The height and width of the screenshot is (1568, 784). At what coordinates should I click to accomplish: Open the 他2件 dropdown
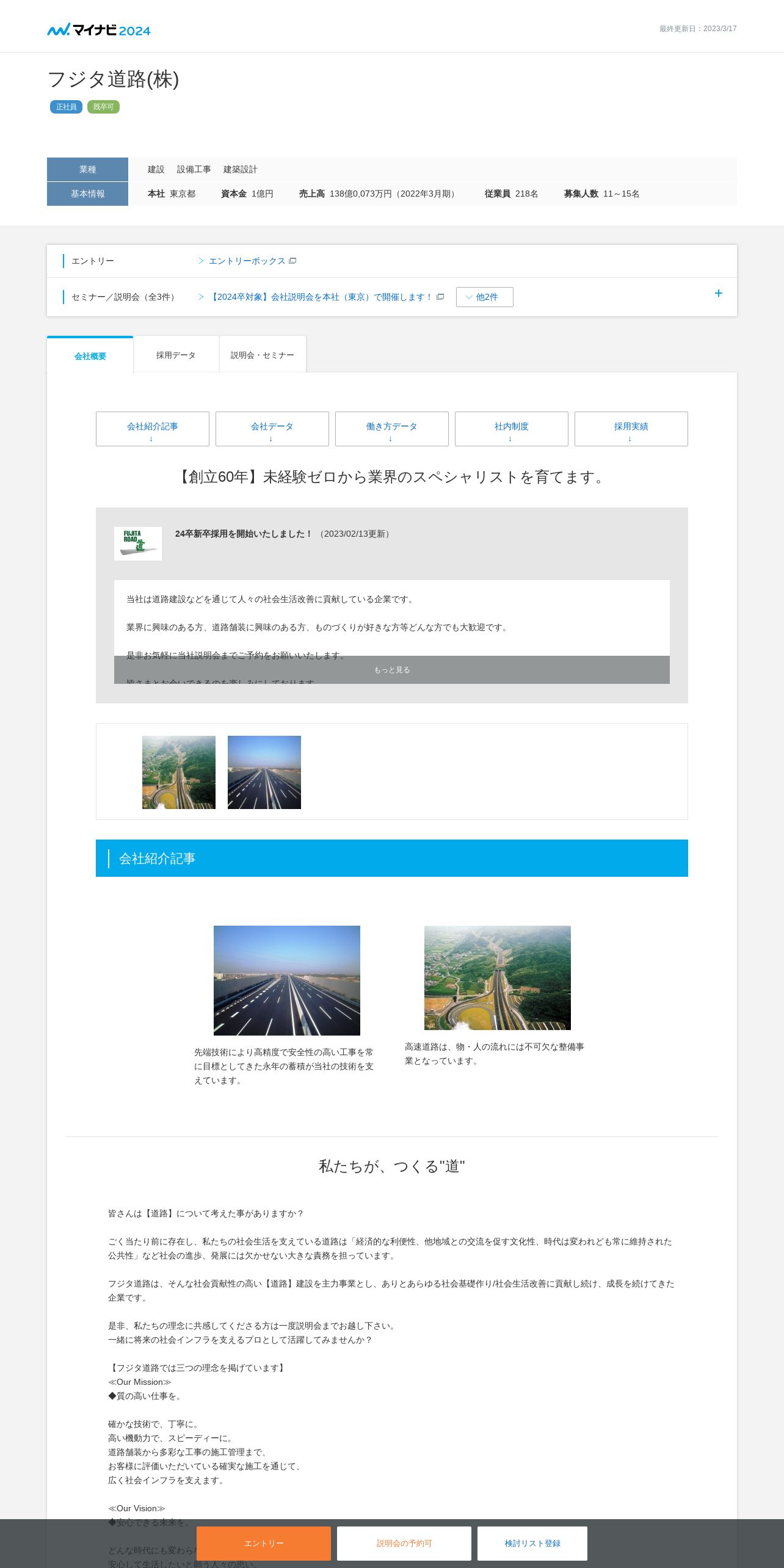pyautogui.click(x=485, y=297)
